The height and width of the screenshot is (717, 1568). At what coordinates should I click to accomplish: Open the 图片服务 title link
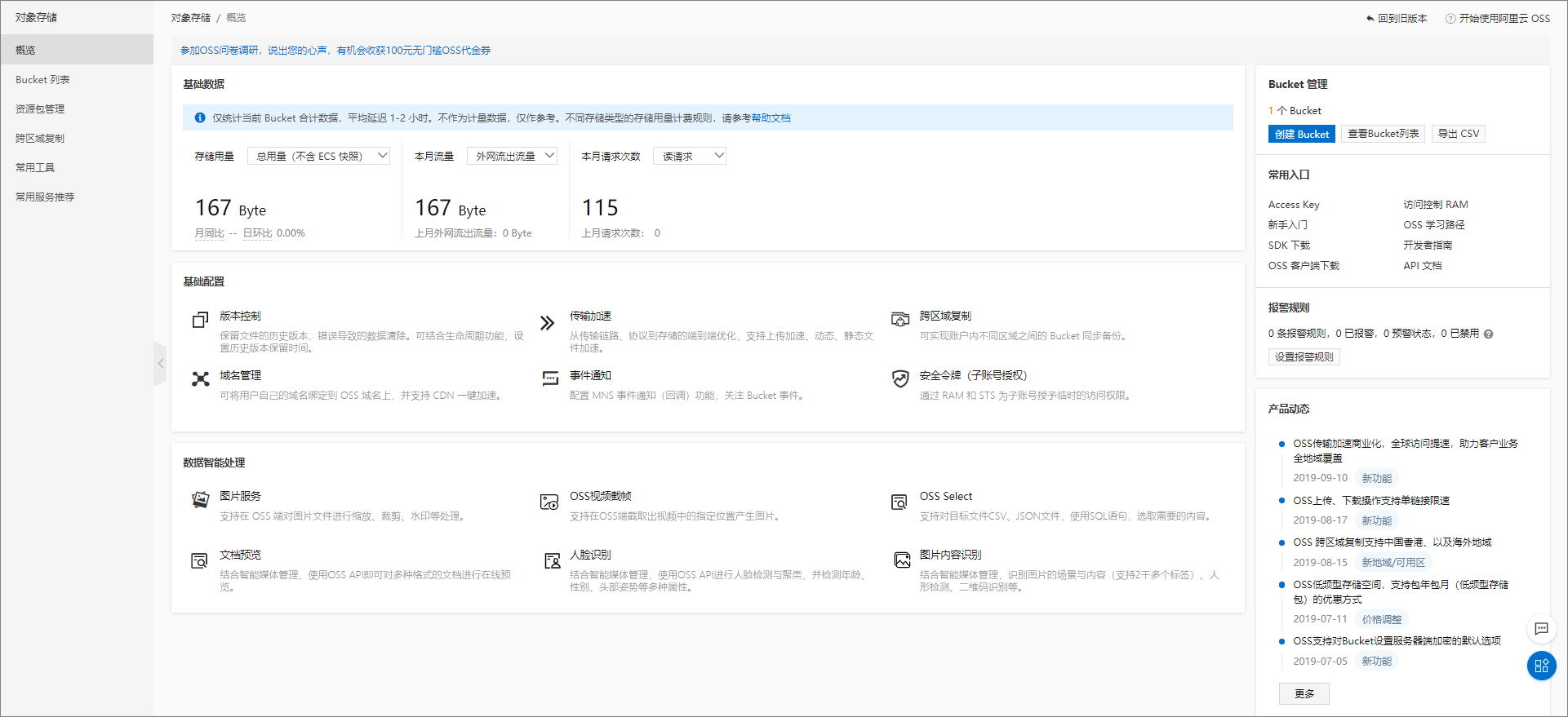[240, 496]
